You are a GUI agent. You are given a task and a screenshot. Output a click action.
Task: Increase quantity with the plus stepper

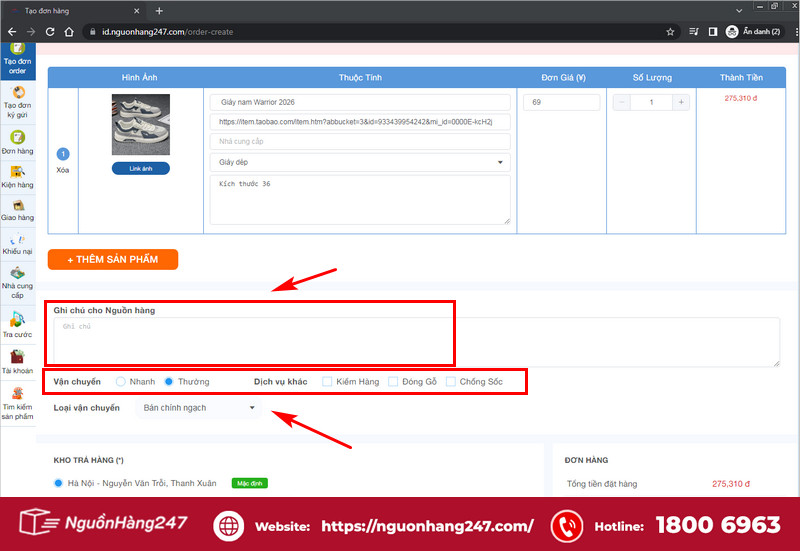point(681,102)
